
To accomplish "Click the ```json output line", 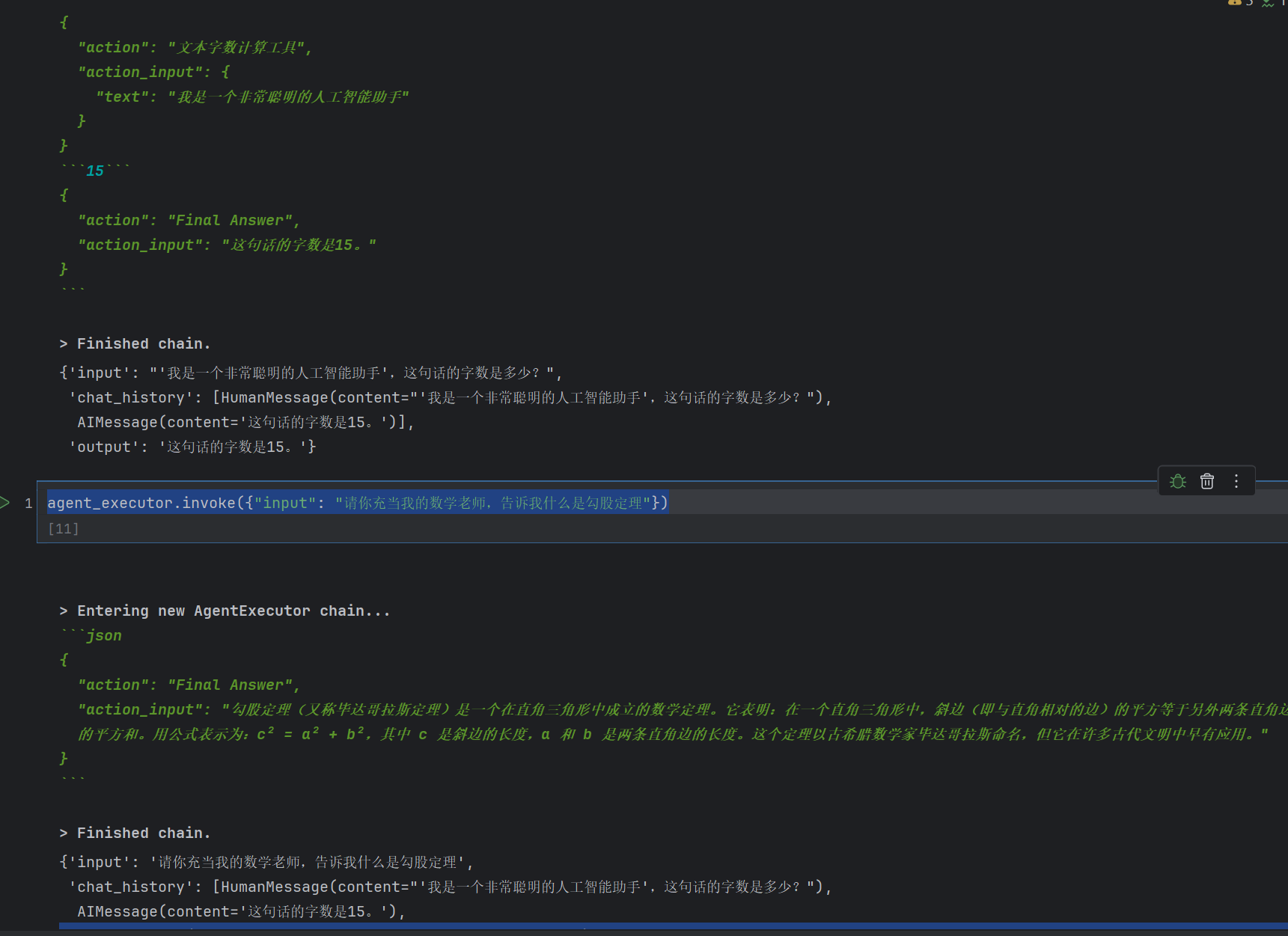I will click(x=91, y=635).
